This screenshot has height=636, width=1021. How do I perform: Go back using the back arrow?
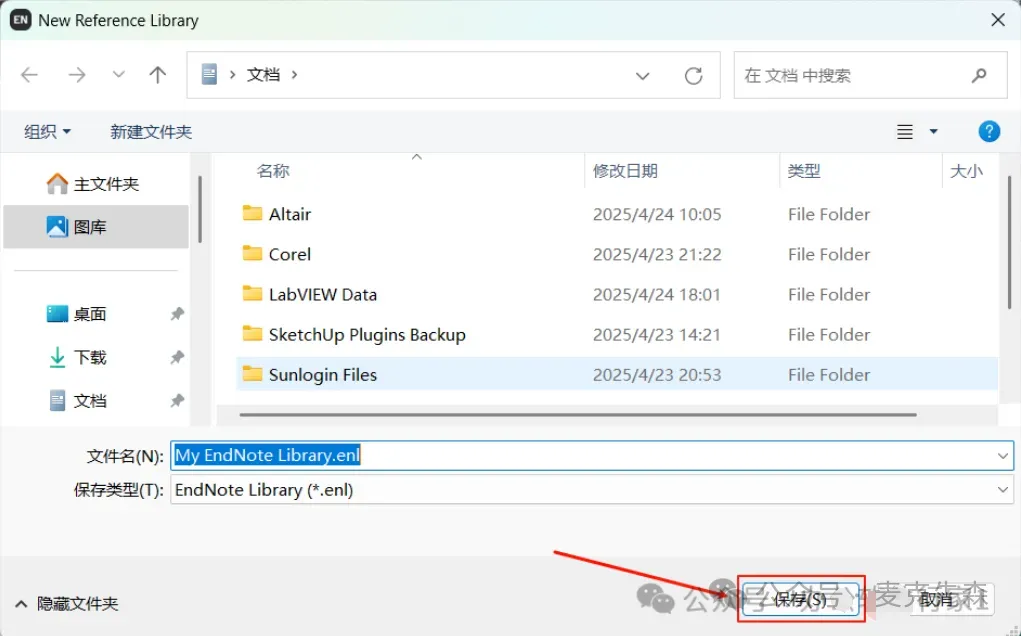tap(29, 75)
